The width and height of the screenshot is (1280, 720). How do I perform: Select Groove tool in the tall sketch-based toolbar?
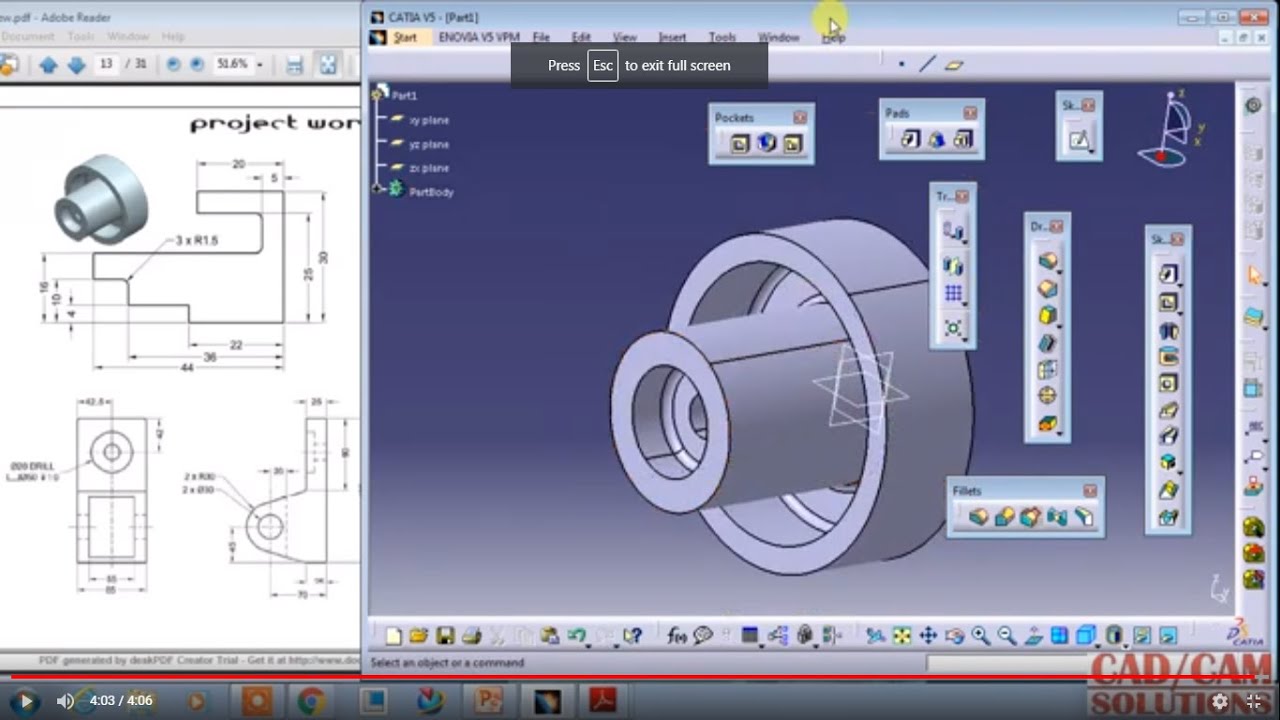pyautogui.click(x=1168, y=356)
